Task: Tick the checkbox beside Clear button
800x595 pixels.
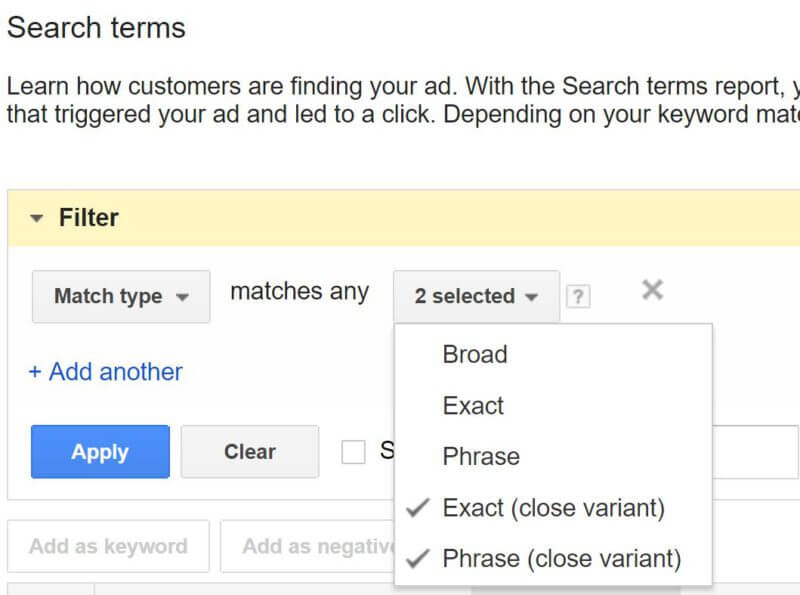Action: click(x=353, y=452)
